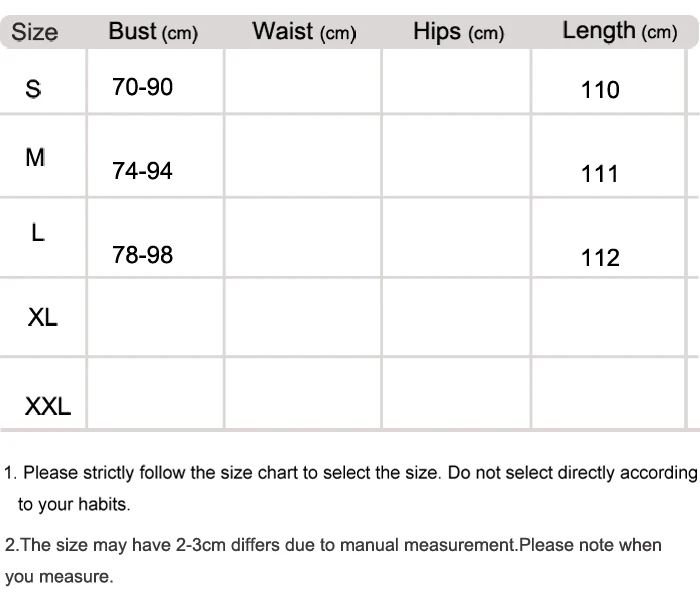
Task: Click the 78-98 bust value
Action: tap(142, 255)
